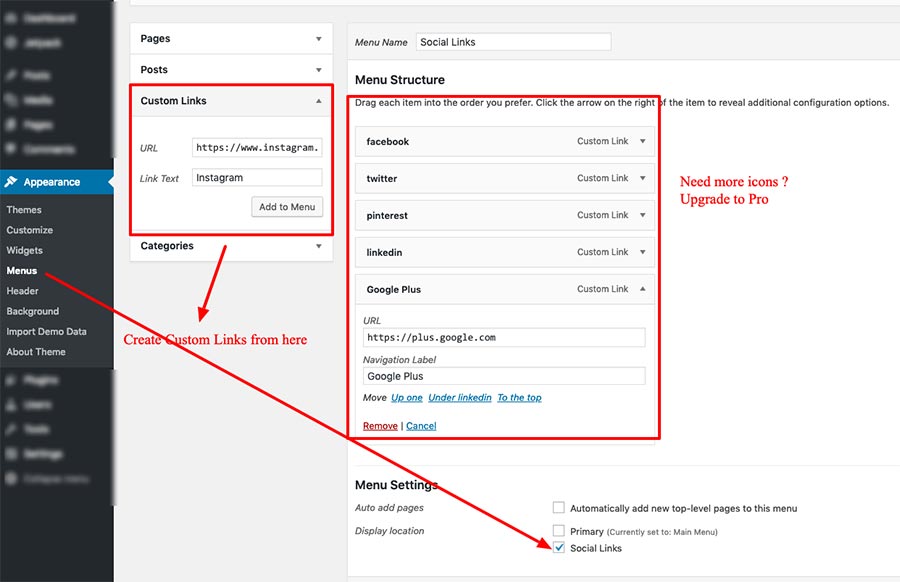Open Widgets in the Appearance submenu
This screenshot has width=900, height=582.
tap(24, 251)
